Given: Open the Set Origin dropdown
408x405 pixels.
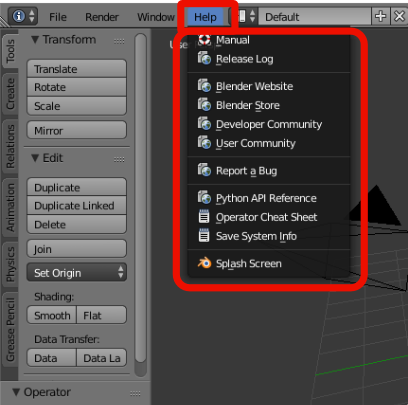Looking at the screenshot, I should (x=77, y=273).
